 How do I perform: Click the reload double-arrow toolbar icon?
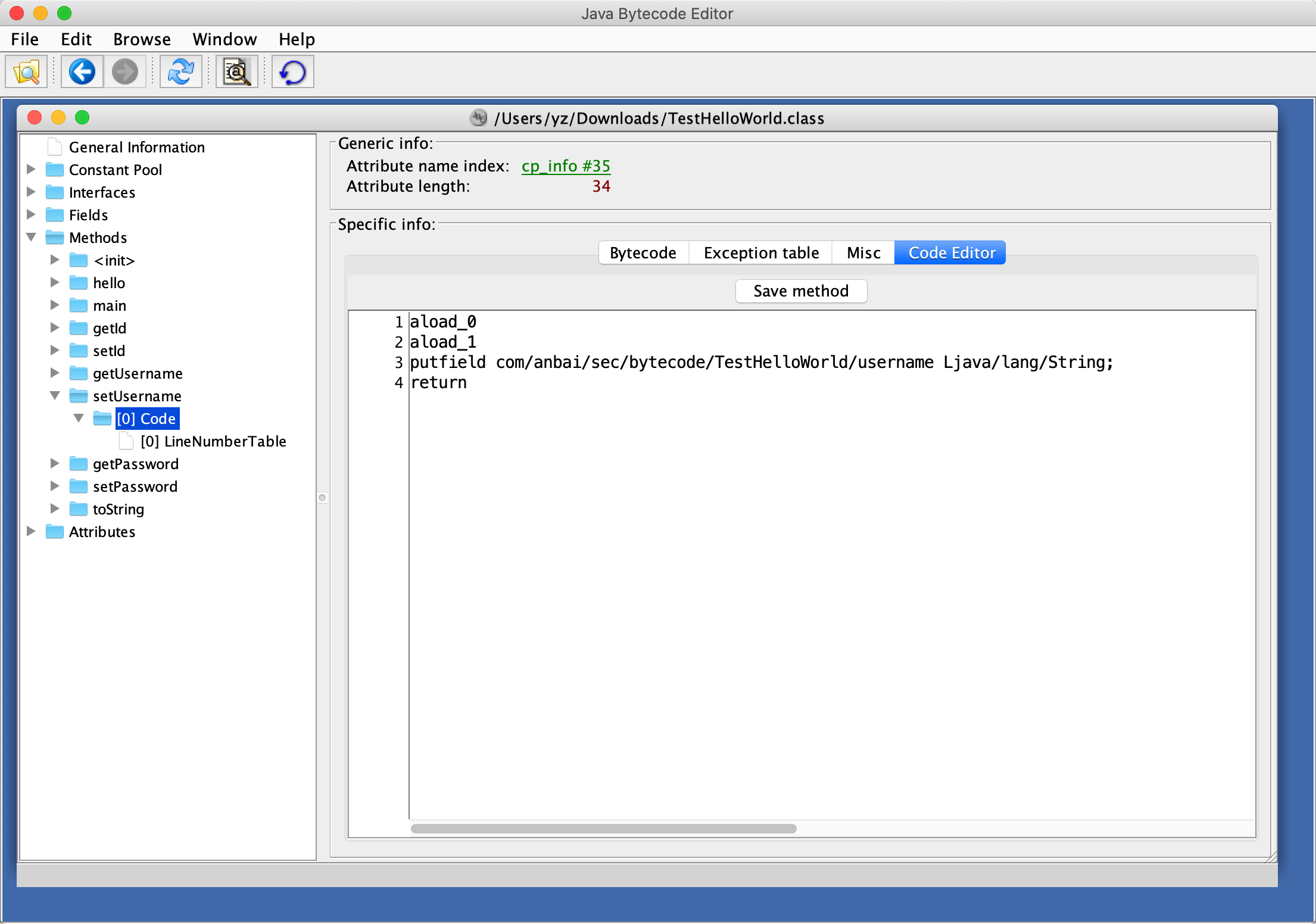[x=181, y=72]
